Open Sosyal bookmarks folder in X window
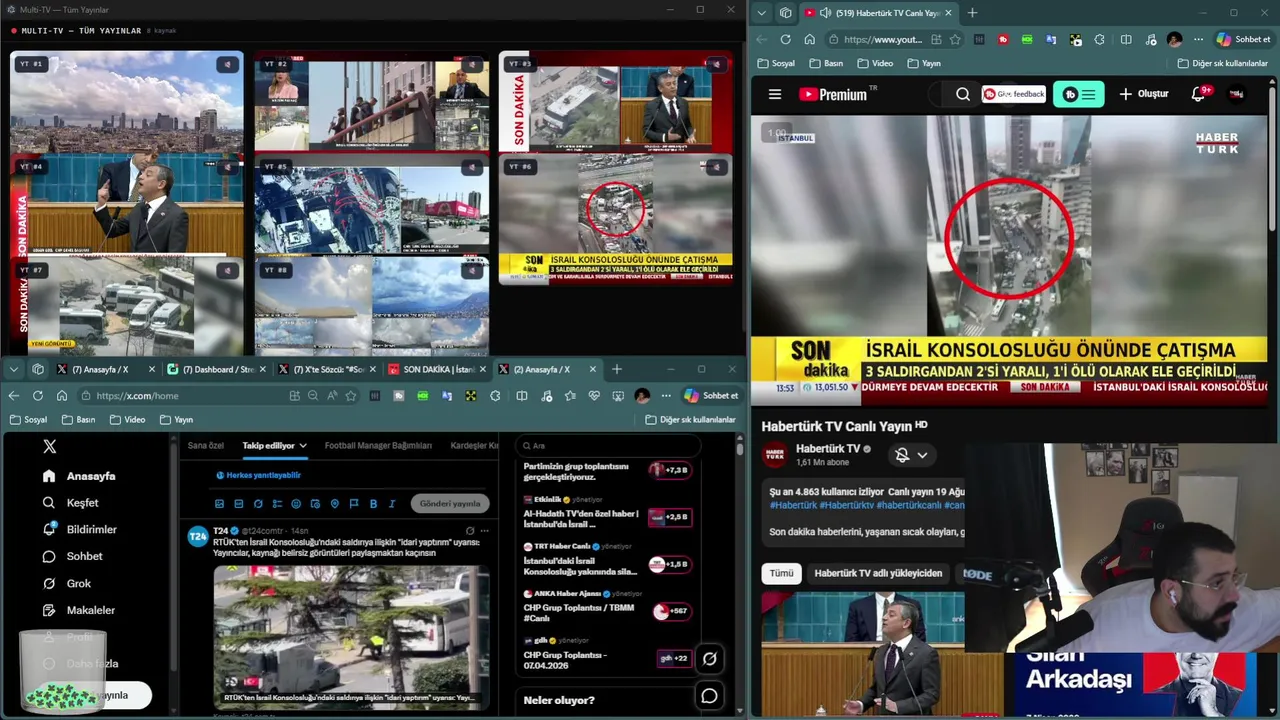Image resolution: width=1280 pixels, height=720 pixels. point(28,420)
